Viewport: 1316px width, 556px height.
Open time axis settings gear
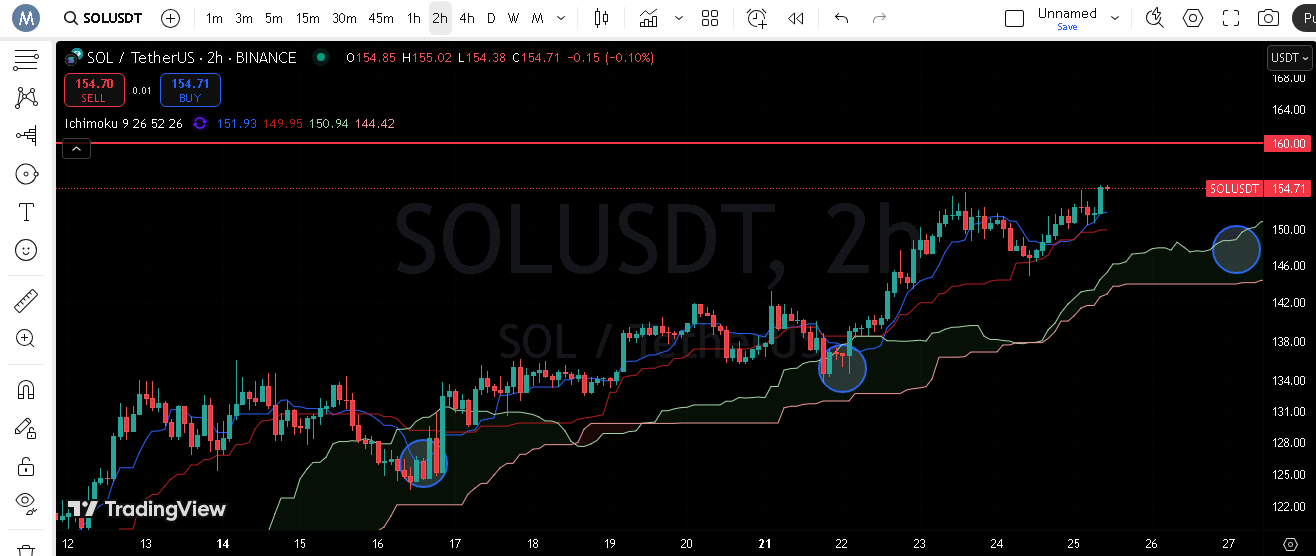(1289, 543)
